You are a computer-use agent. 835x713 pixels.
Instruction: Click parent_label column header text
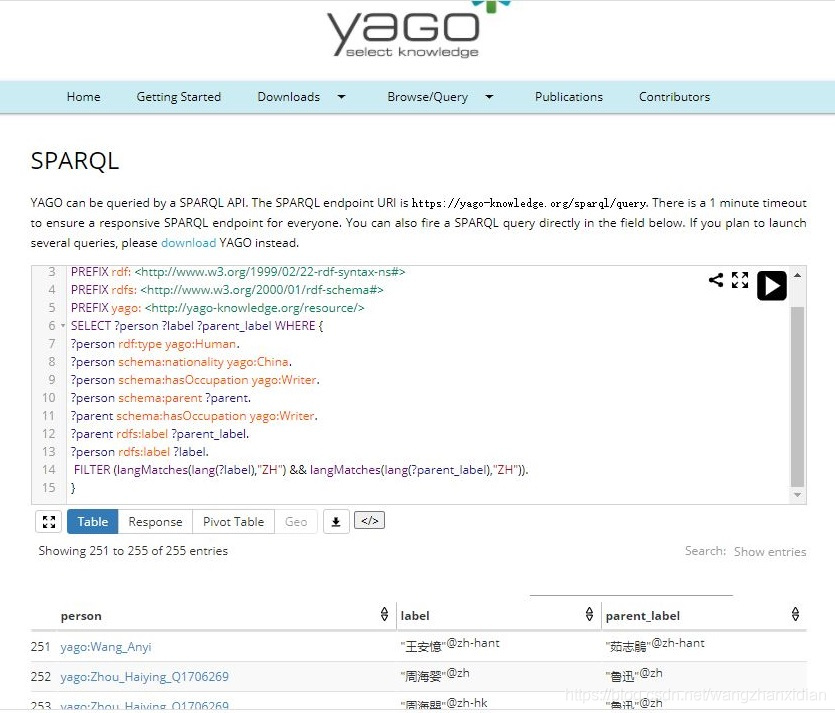643,616
